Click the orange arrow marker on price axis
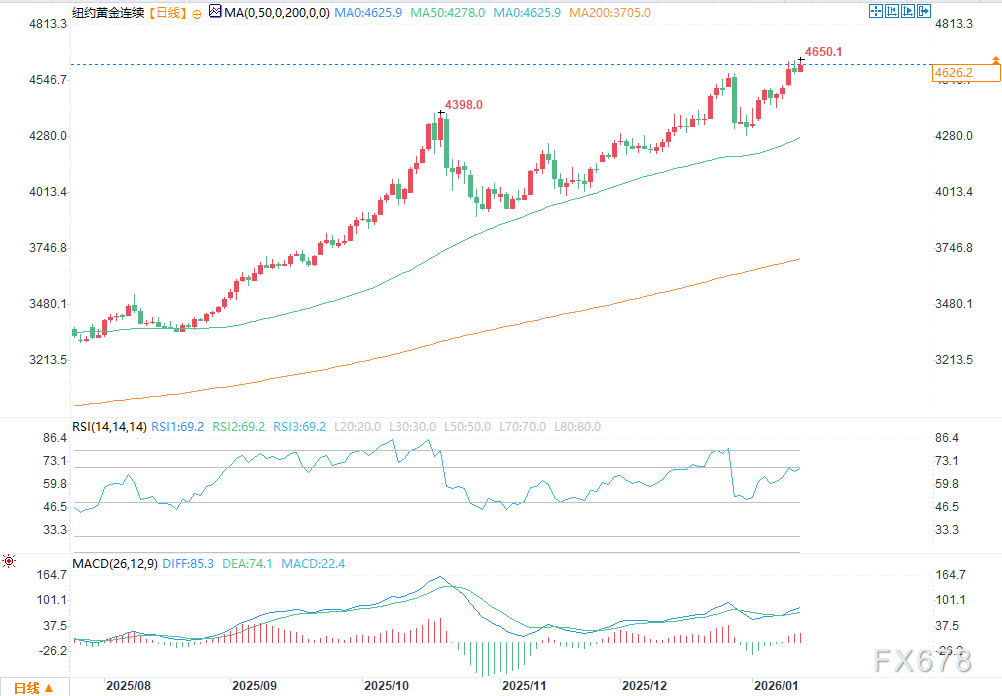 (x=995, y=62)
